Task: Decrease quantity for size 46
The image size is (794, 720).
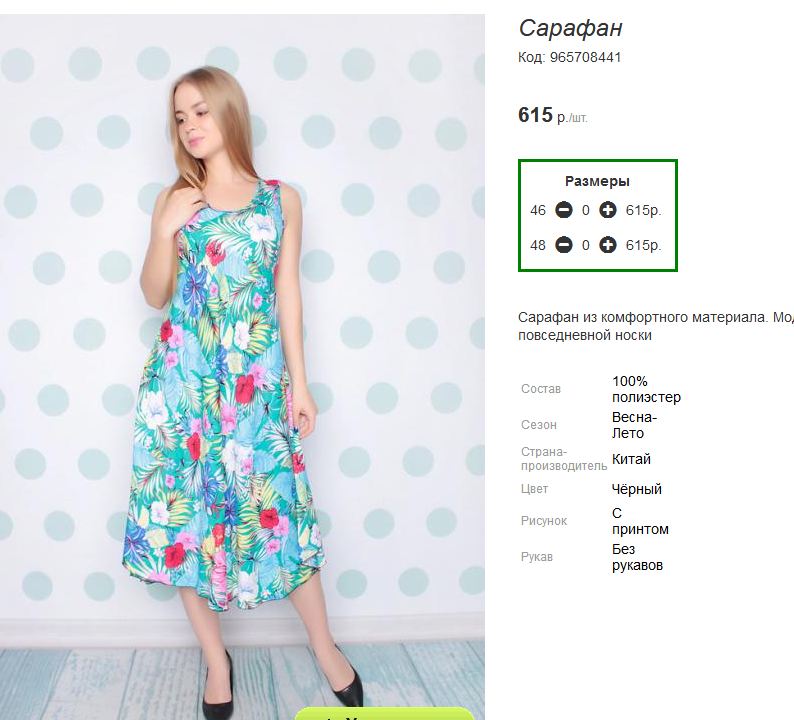Action: (x=564, y=210)
